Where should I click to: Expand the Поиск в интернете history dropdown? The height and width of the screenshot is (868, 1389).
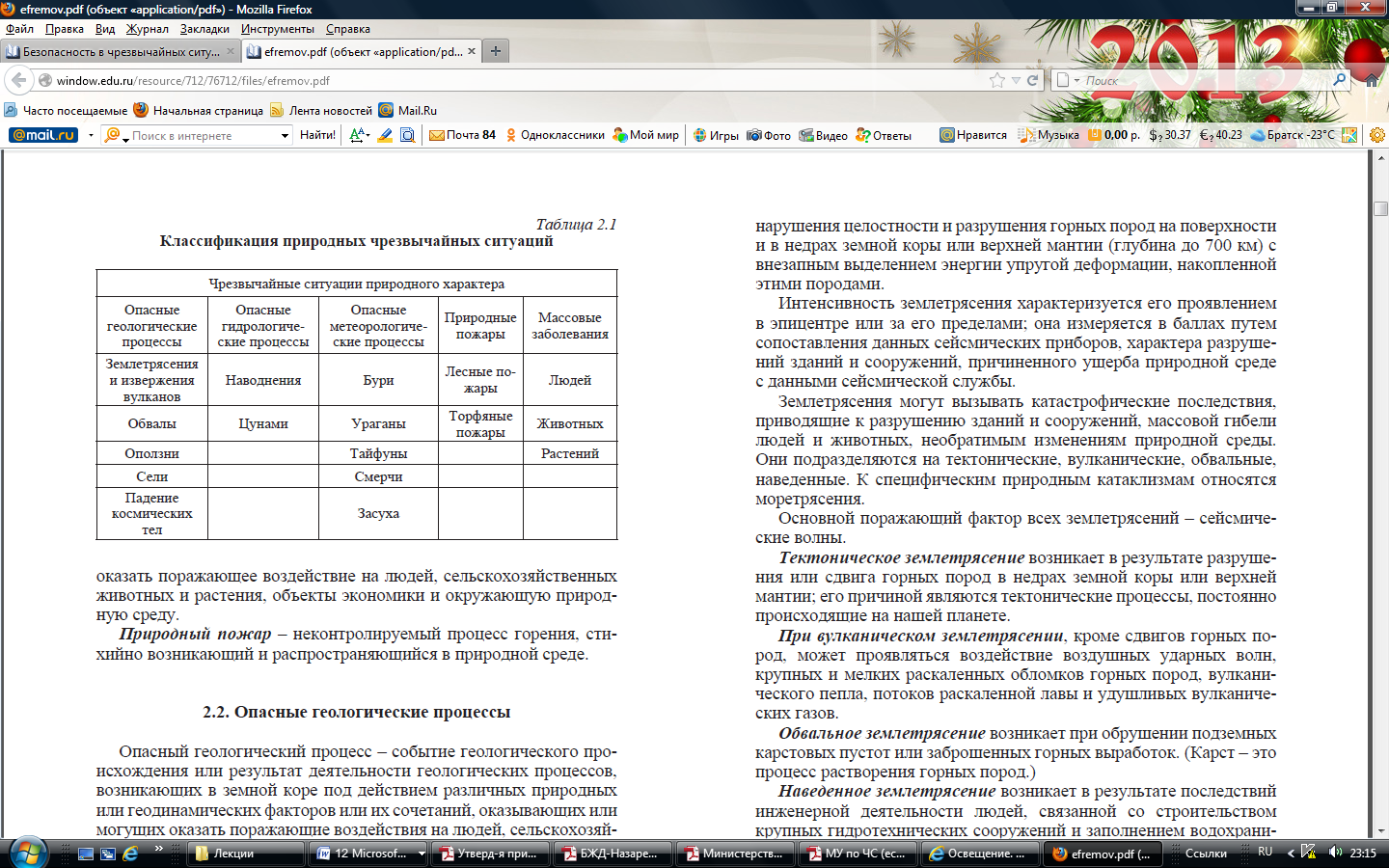tap(285, 135)
